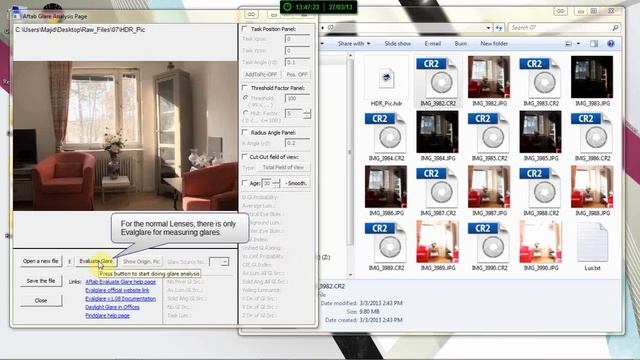Viewport: 640px width, 360px height.
Task: Select IMG_3985.JPG thumbnail
Action: tap(541, 132)
